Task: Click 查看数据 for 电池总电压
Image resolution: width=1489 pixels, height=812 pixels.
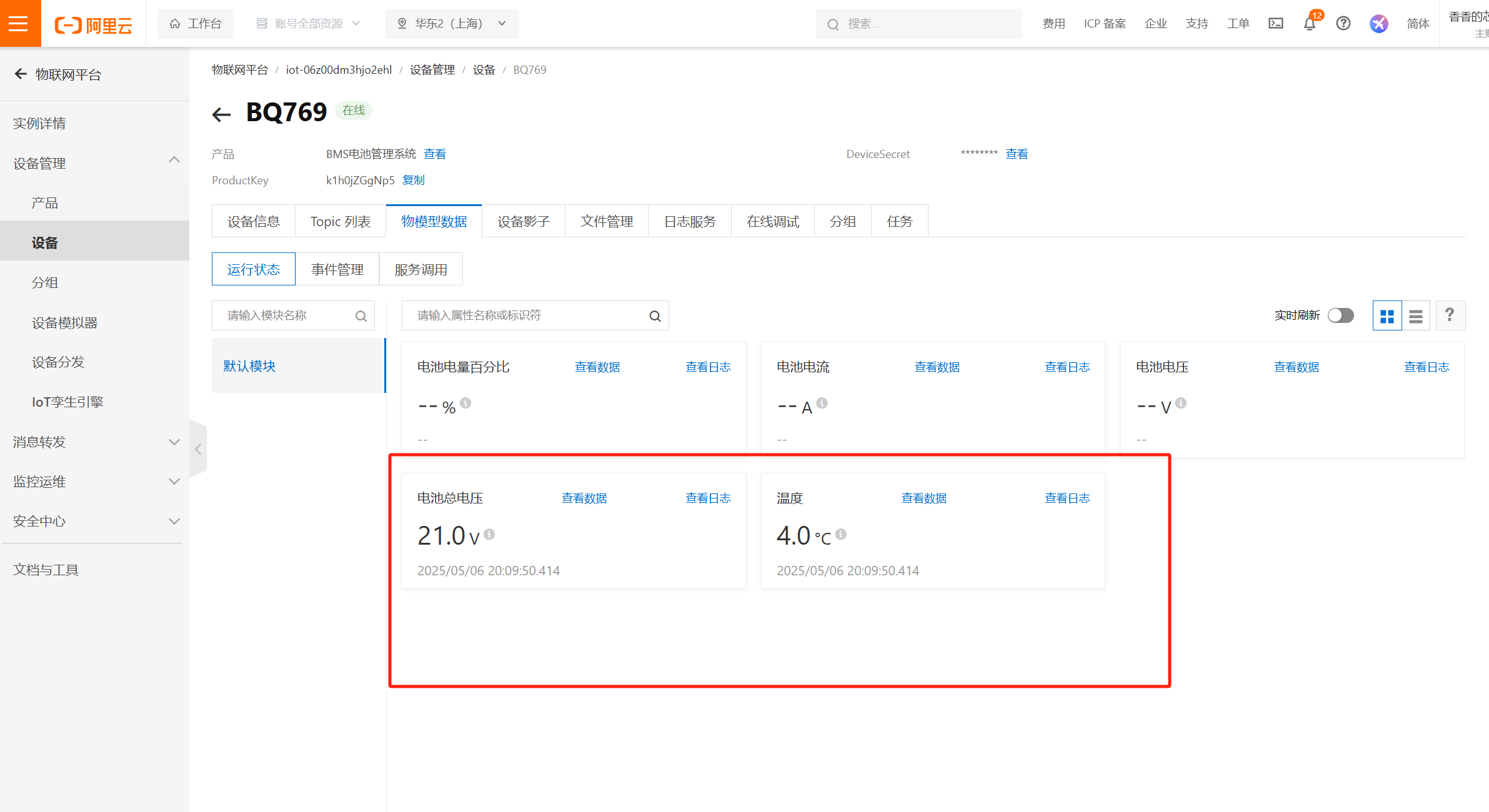Action: pos(584,498)
